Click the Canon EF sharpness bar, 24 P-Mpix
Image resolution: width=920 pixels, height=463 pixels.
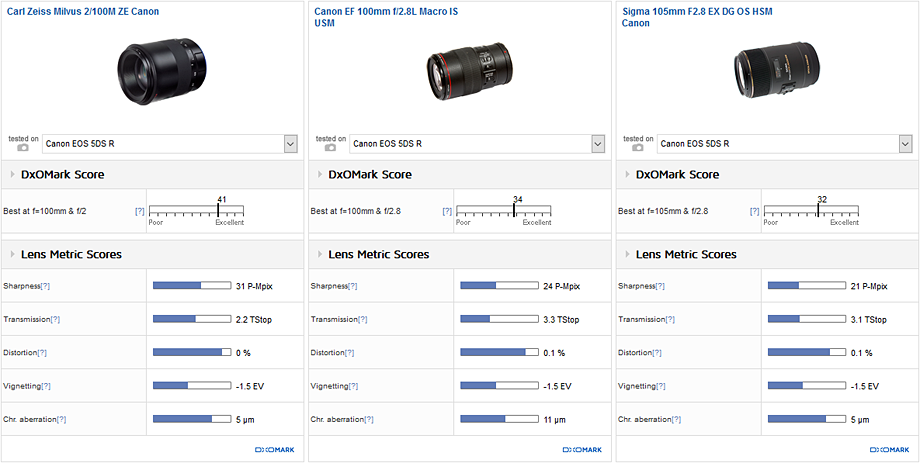tap(499, 286)
